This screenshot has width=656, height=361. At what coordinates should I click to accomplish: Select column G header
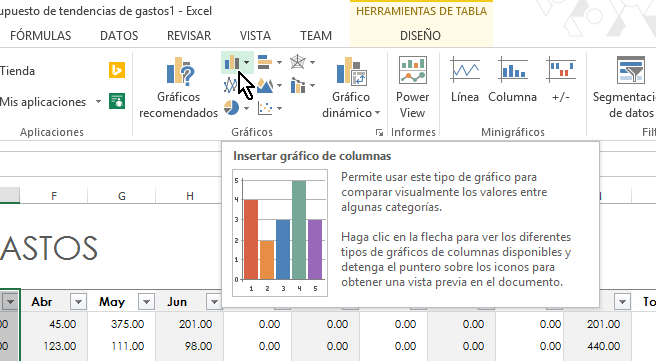tap(121, 195)
